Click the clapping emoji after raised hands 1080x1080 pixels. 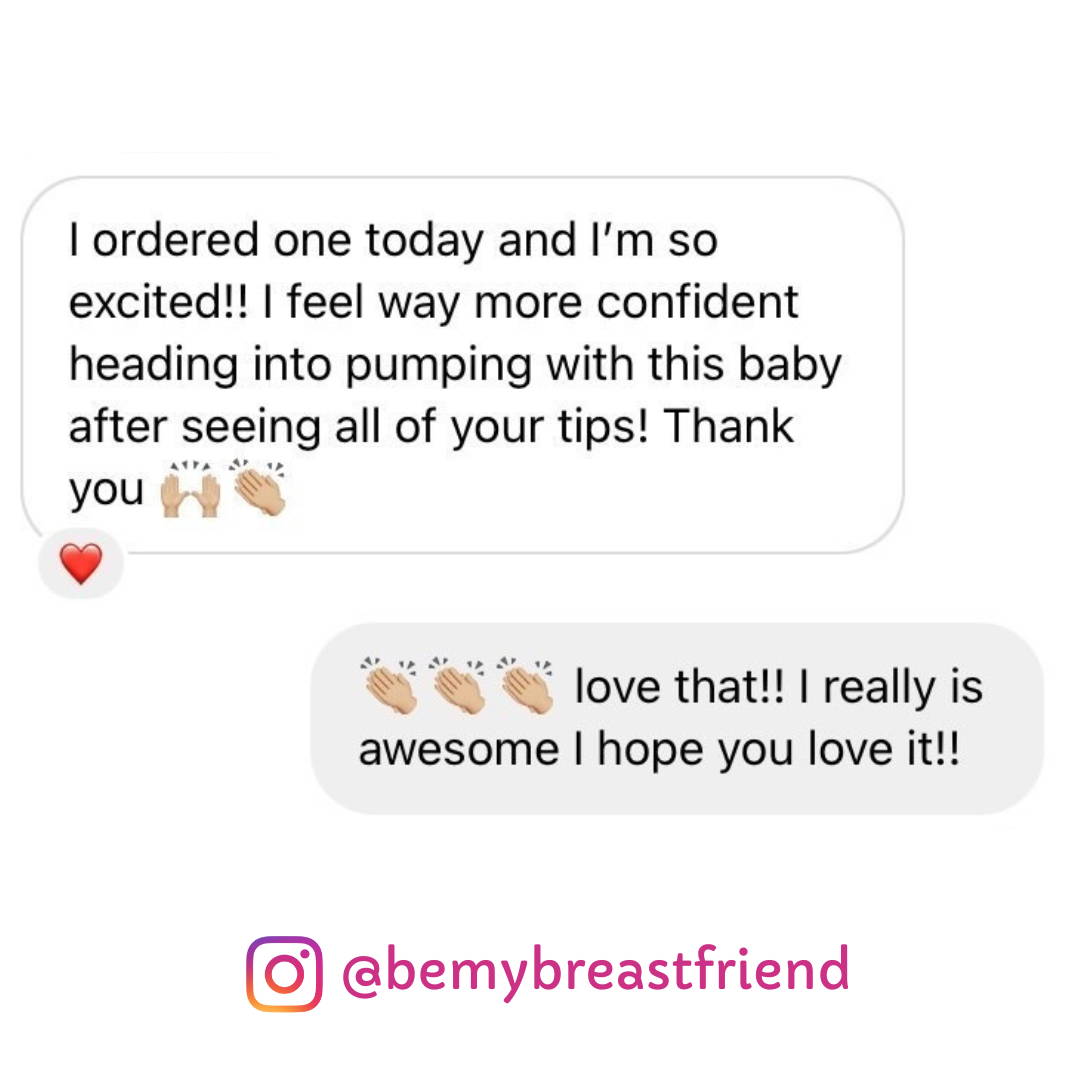[x=259, y=487]
